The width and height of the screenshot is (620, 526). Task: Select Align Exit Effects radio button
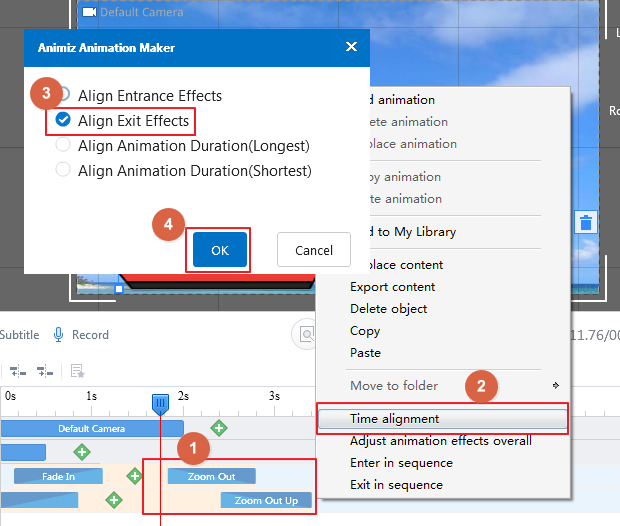(x=64, y=121)
